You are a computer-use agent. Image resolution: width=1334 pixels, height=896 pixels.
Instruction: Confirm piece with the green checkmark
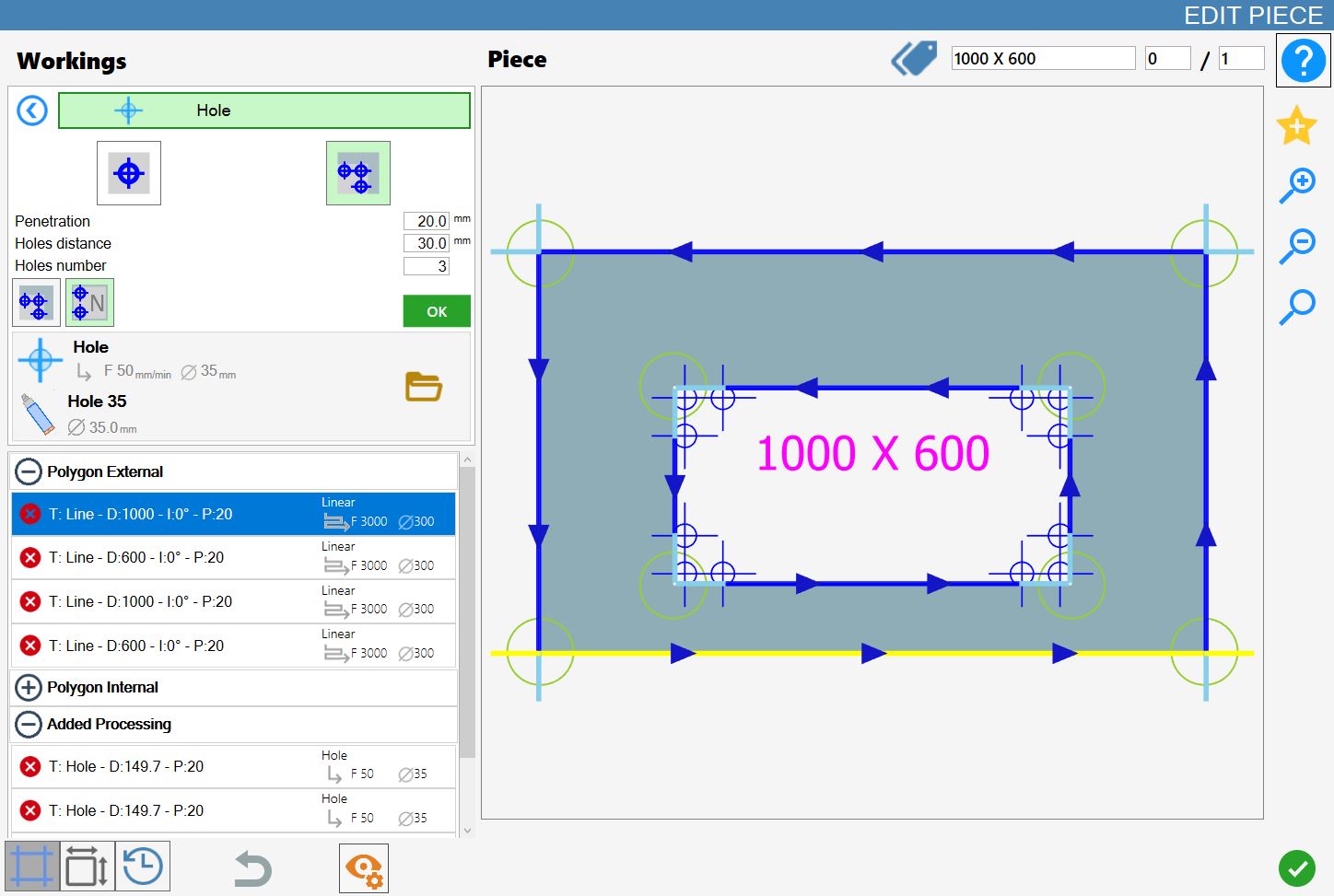click(x=1297, y=868)
